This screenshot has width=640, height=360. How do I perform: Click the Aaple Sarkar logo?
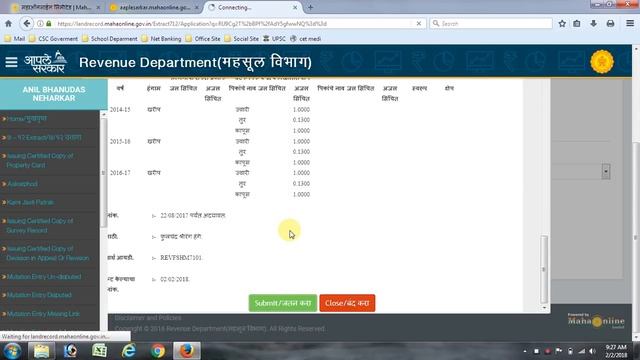tap(45, 62)
